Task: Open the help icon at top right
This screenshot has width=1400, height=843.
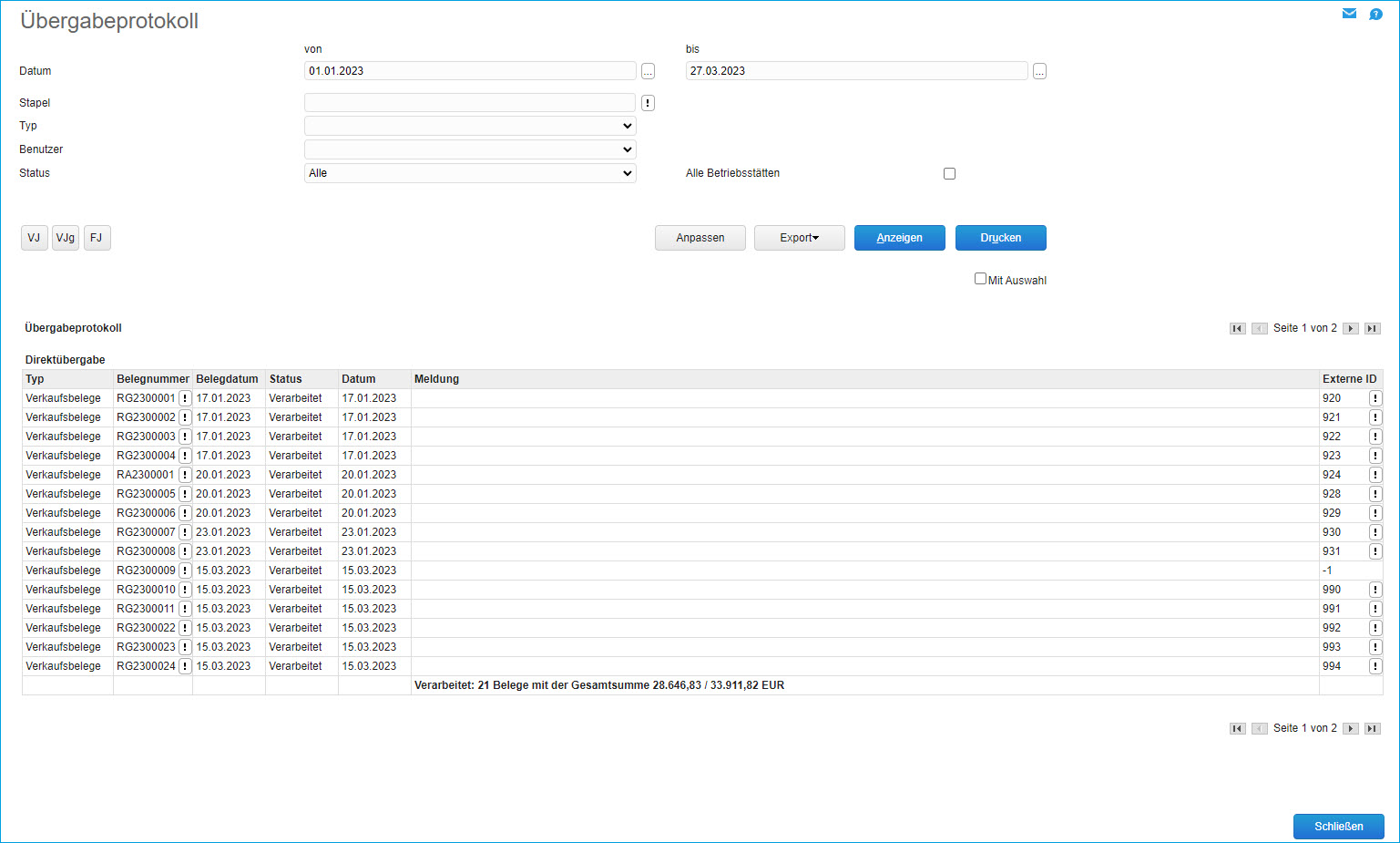Action: [x=1375, y=14]
